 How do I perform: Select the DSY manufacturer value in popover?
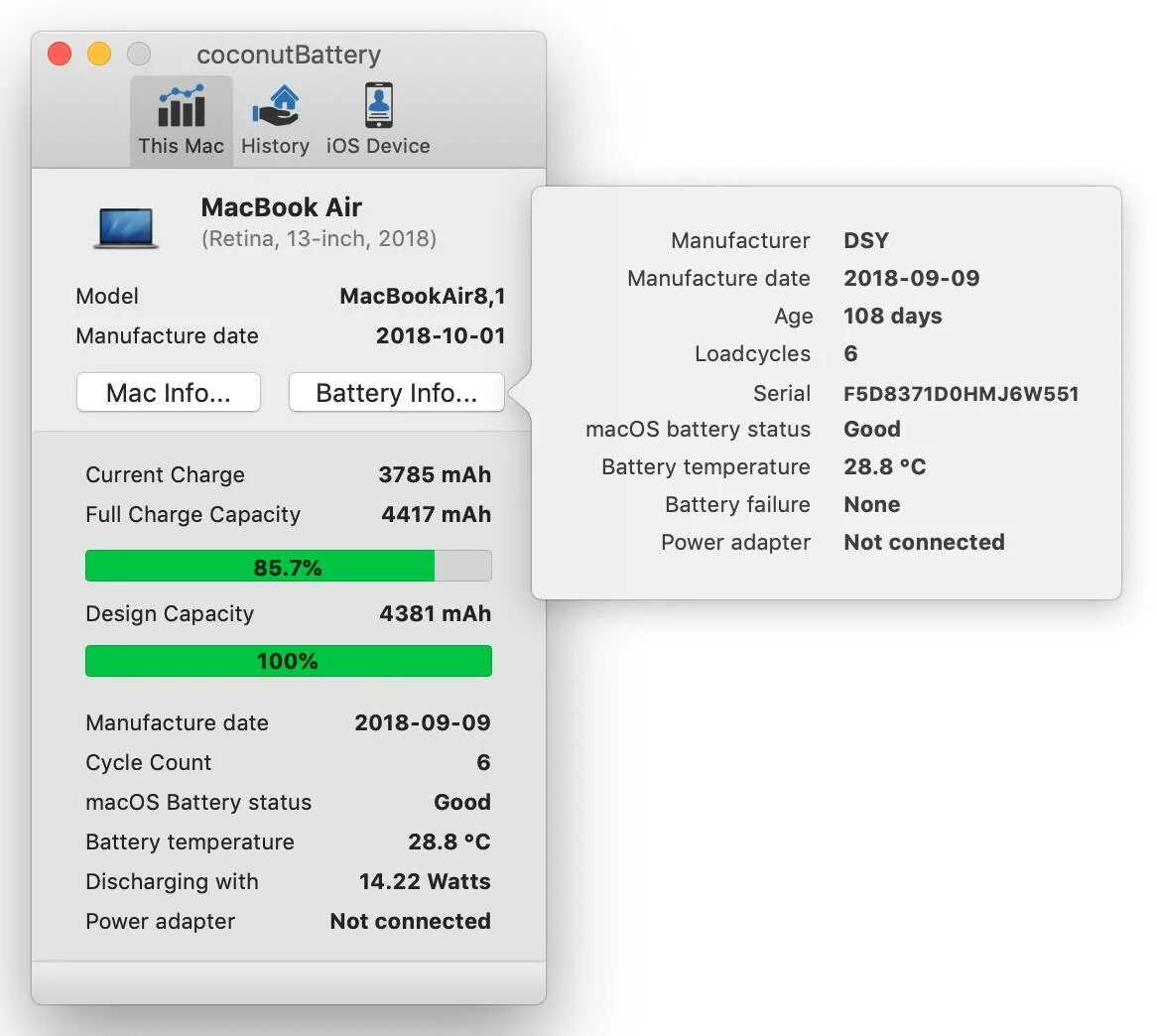point(866,240)
